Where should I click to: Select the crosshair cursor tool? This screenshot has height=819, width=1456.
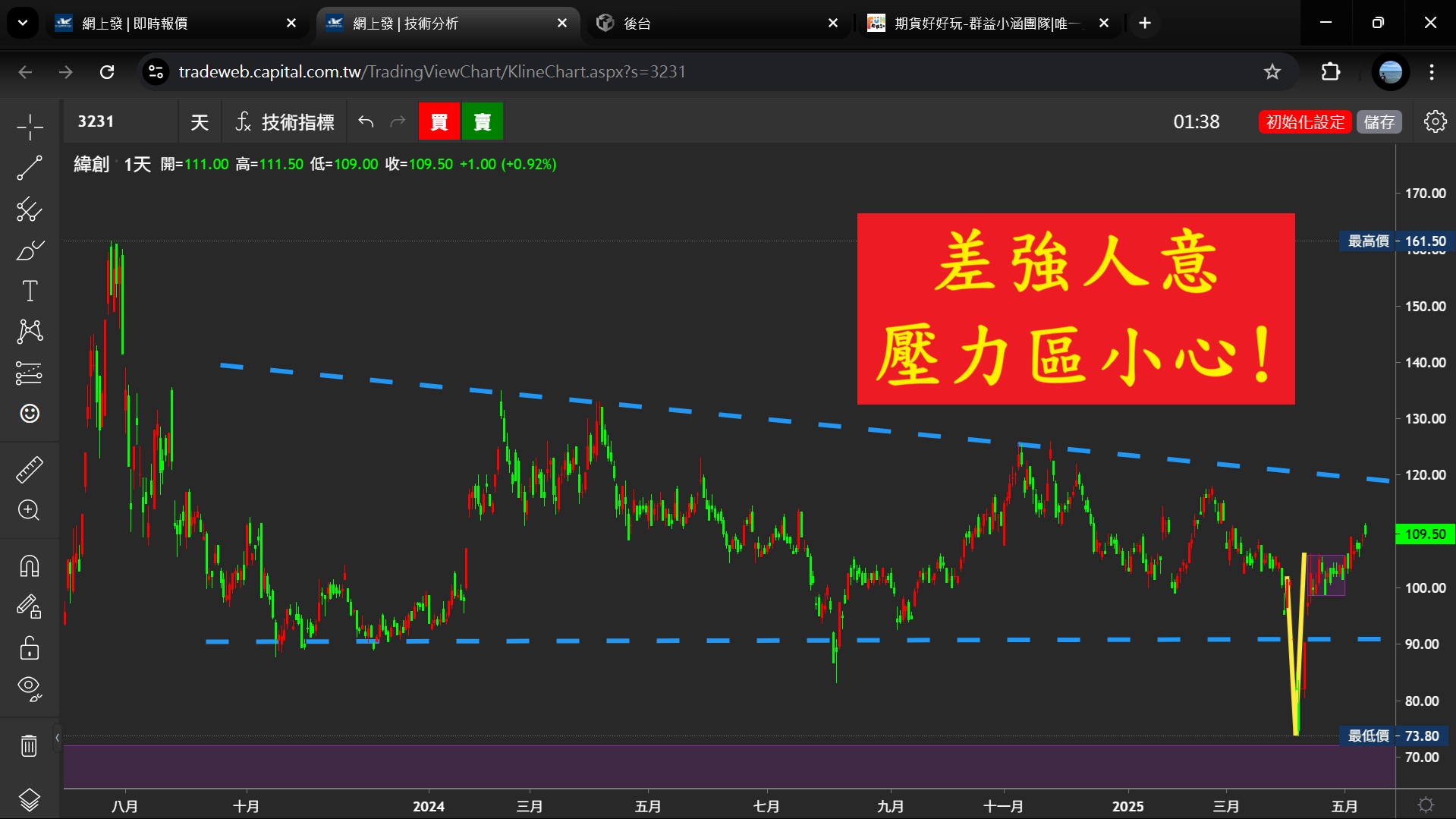(x=30, y=127)
